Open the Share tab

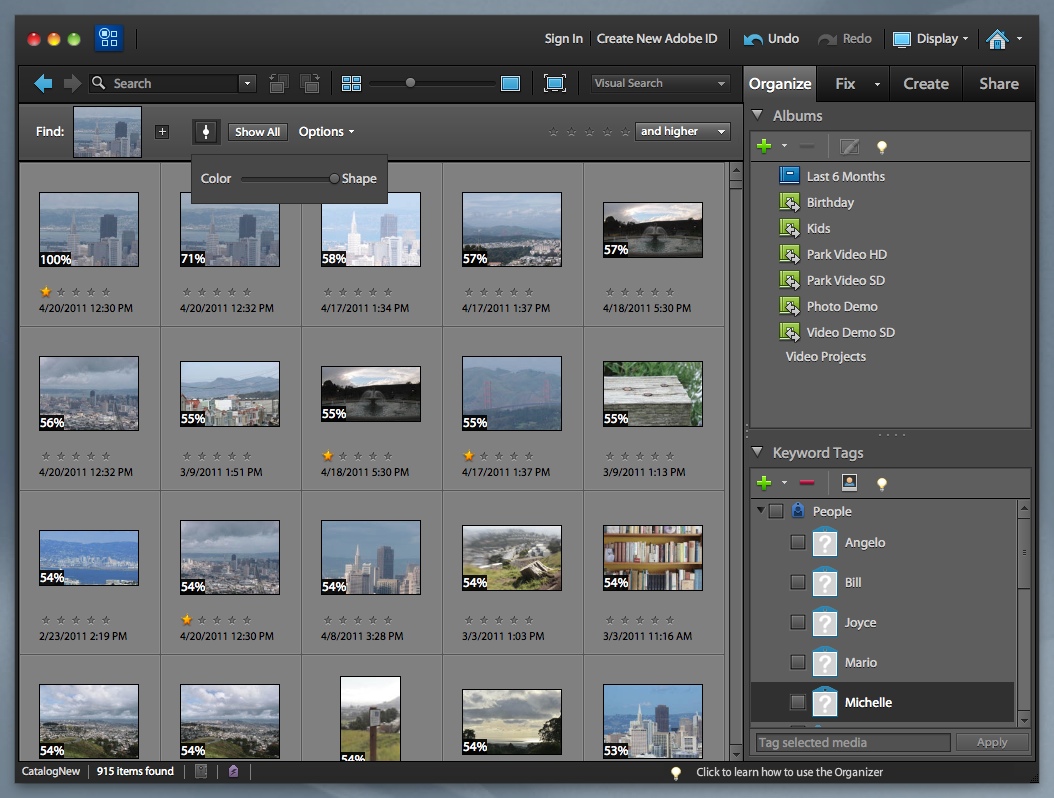coord(998,84)
